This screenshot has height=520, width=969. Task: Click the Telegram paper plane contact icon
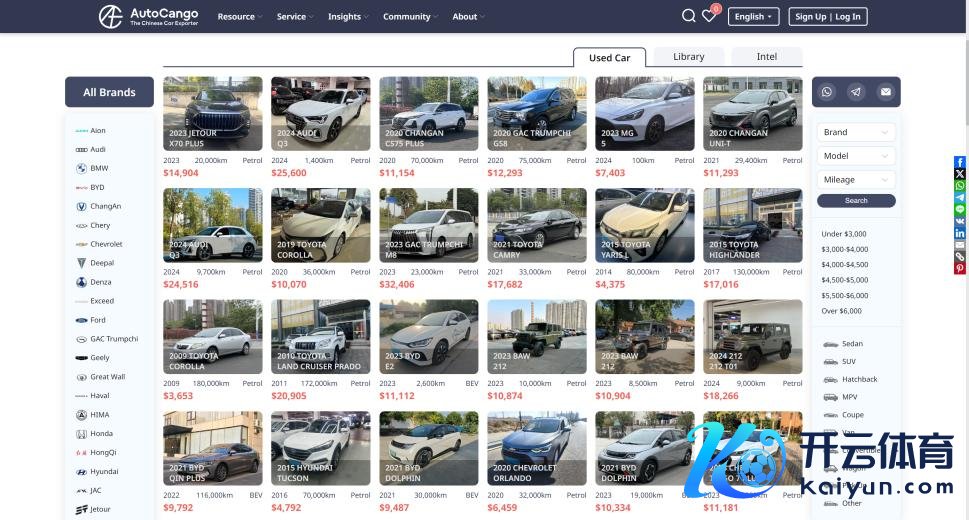[x=856, y=92]
